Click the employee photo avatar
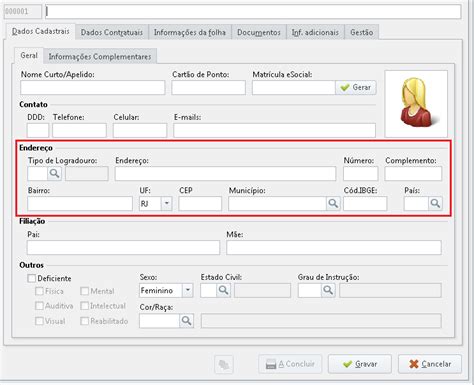Screen dimensions: 474x385 416,104
